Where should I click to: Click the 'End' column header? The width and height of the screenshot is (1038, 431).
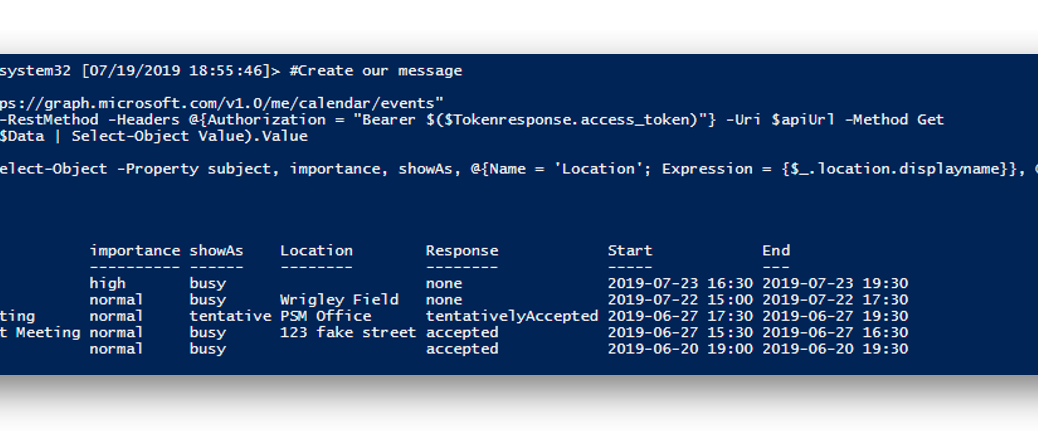[x=776, y=251]
